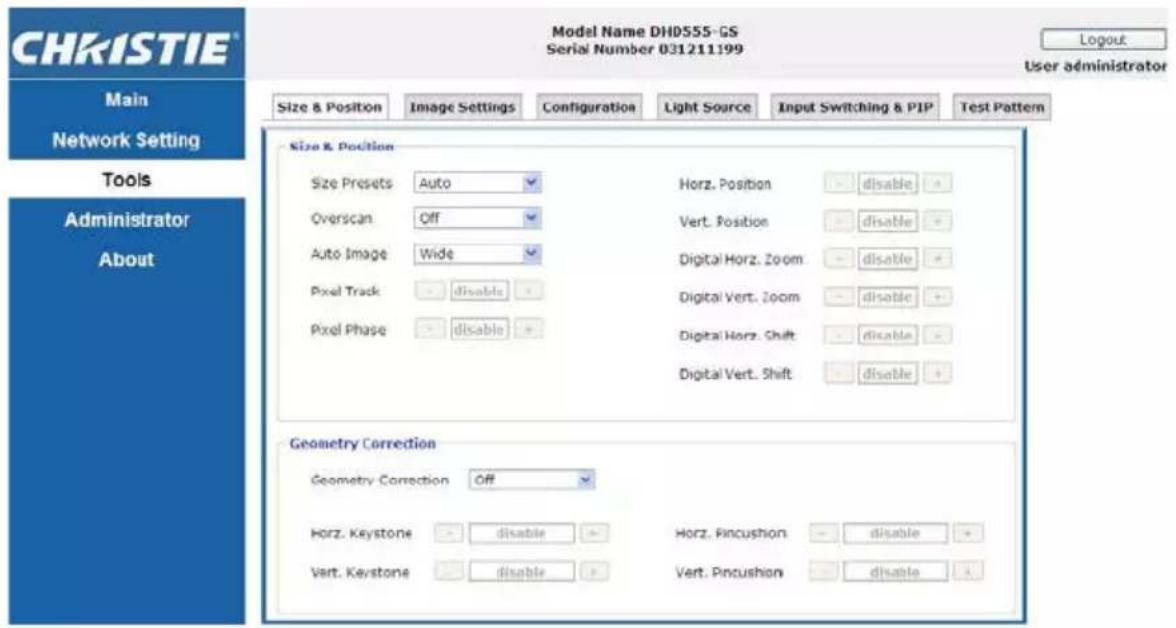Decrease Horz. Position value
The width and height of the screenshot is (1176, 628).
838,184
